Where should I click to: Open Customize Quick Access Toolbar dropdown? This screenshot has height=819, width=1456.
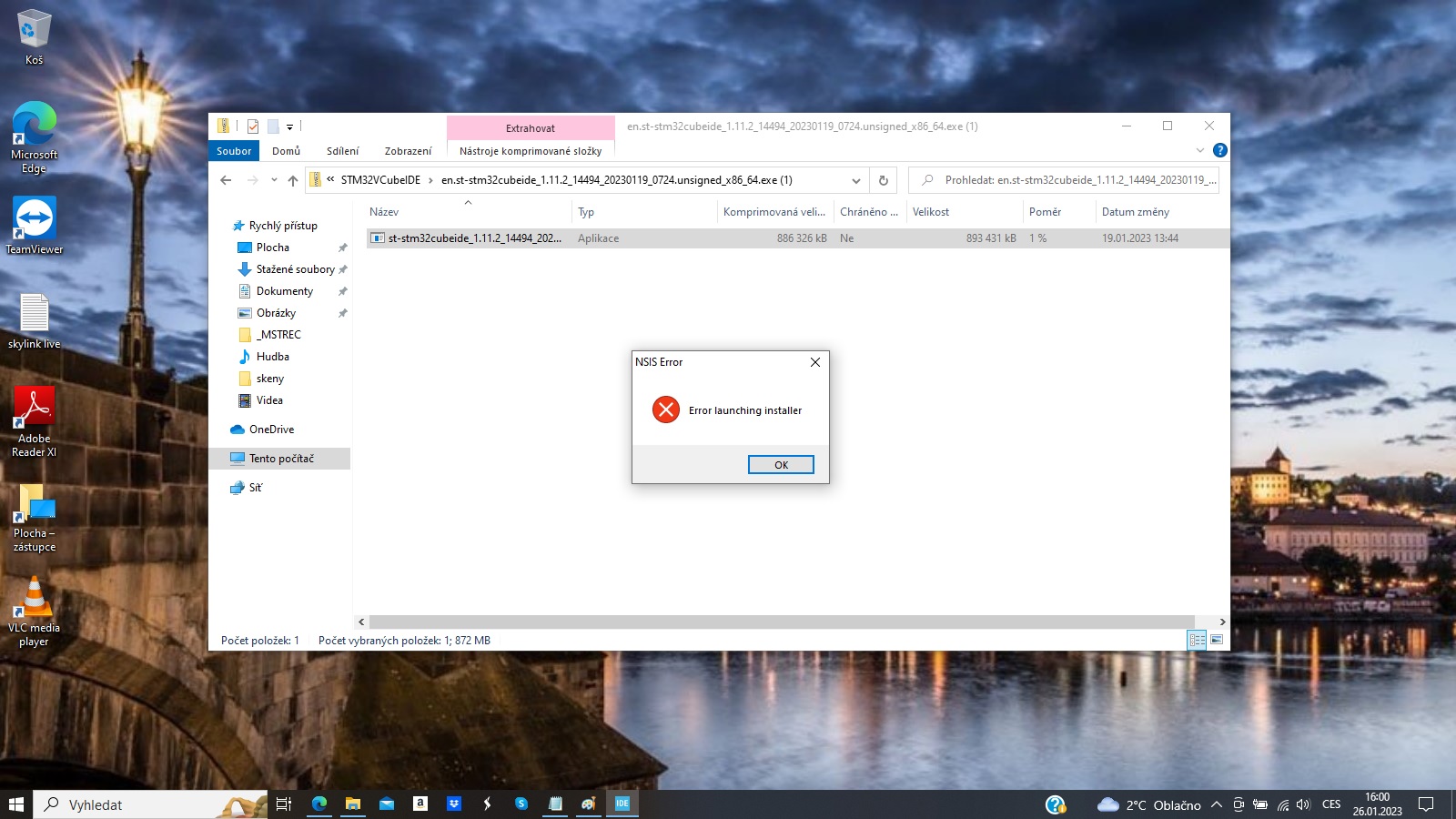290,126
